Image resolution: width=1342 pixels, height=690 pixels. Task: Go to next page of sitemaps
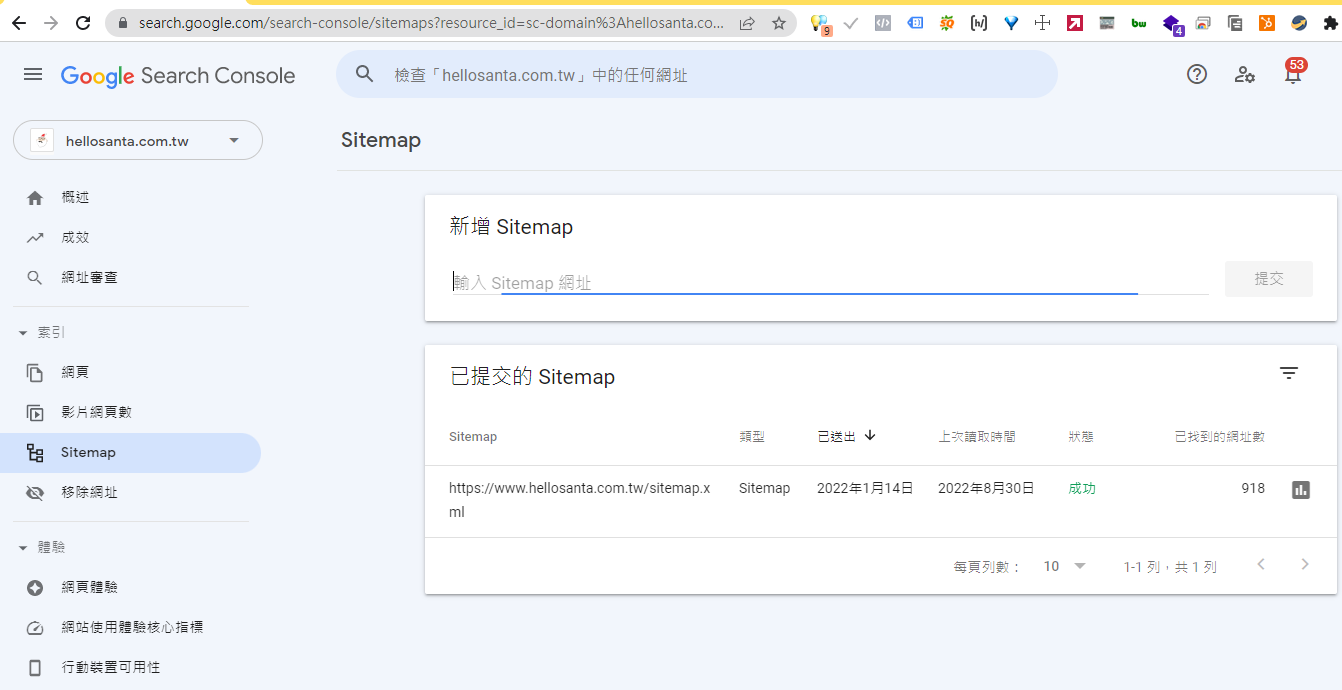coord(1305,565)
